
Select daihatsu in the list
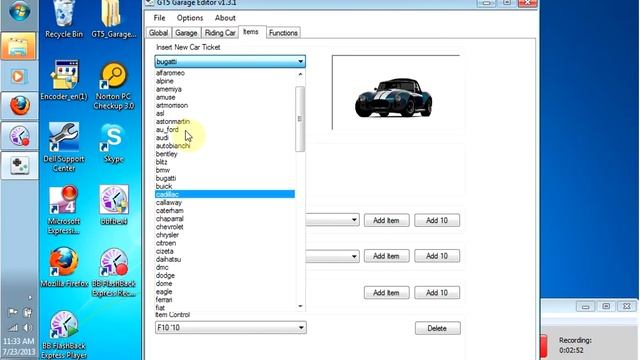click(168, 260)
